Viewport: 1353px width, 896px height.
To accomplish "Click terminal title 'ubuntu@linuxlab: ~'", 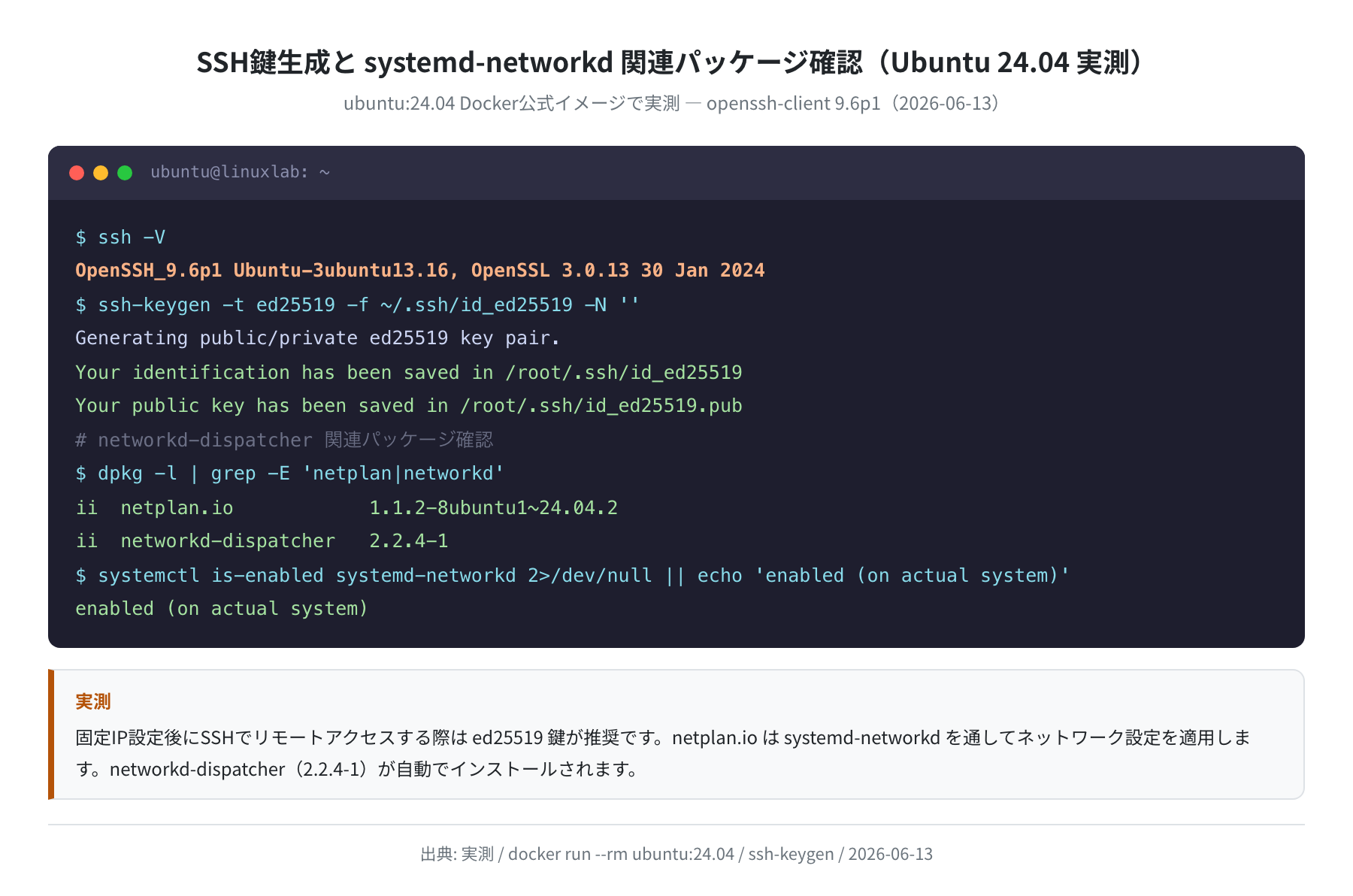I will click(240, 172).
